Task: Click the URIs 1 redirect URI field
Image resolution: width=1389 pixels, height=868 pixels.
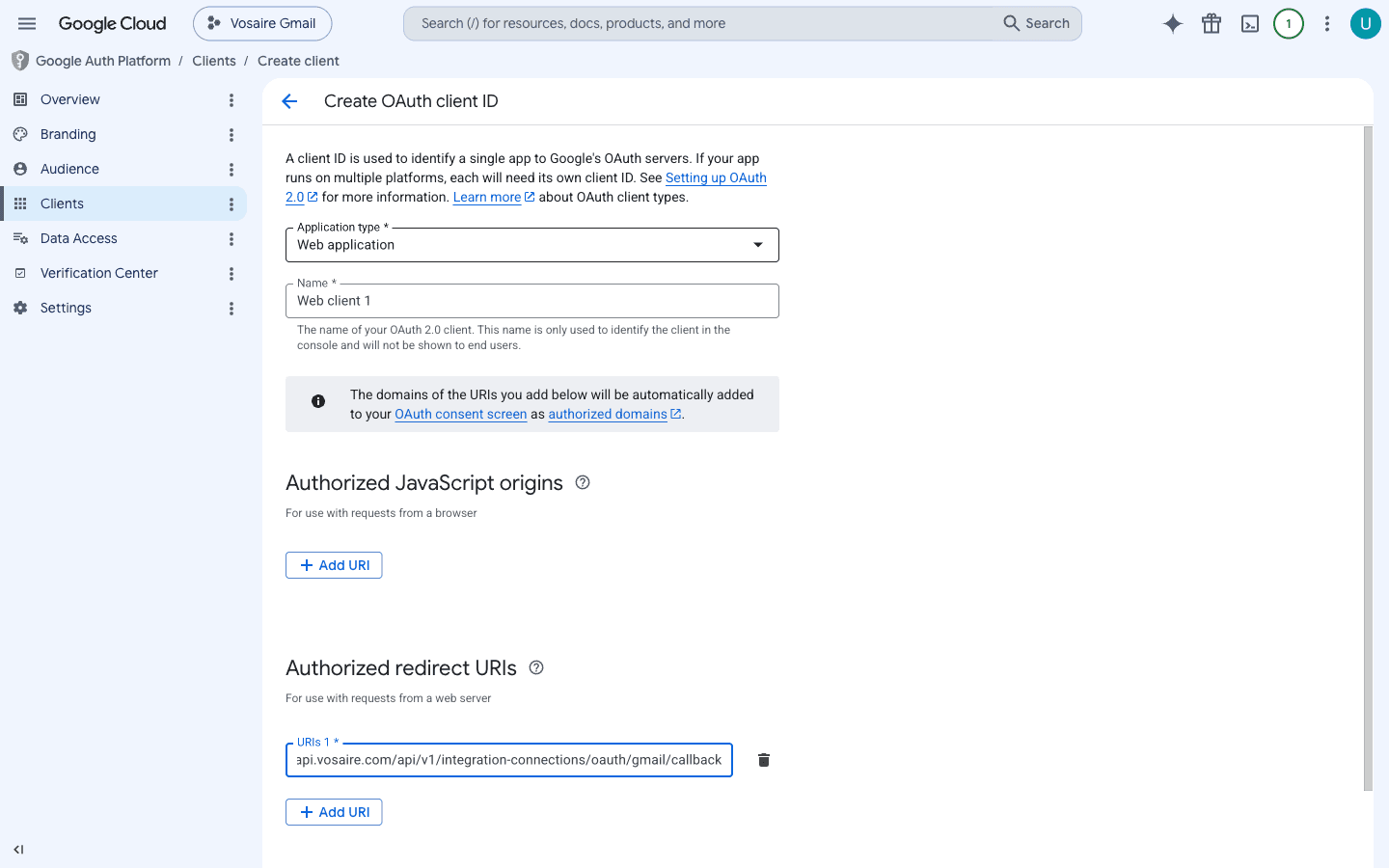Action: (509, 760)
